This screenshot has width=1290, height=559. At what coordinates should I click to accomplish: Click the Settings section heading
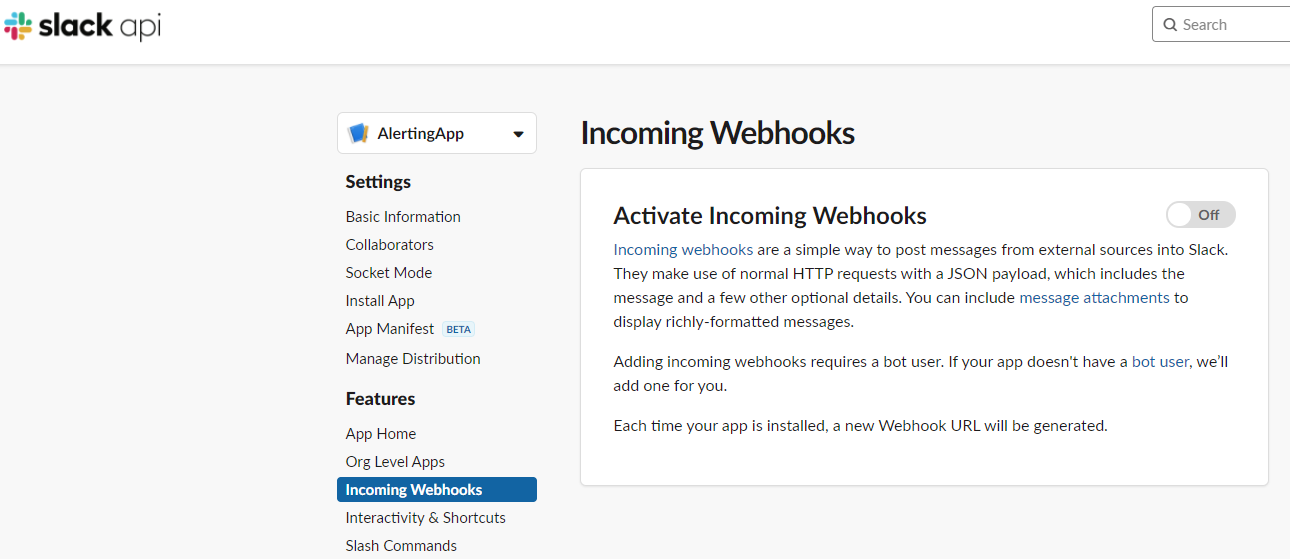[x=378, y=181]
